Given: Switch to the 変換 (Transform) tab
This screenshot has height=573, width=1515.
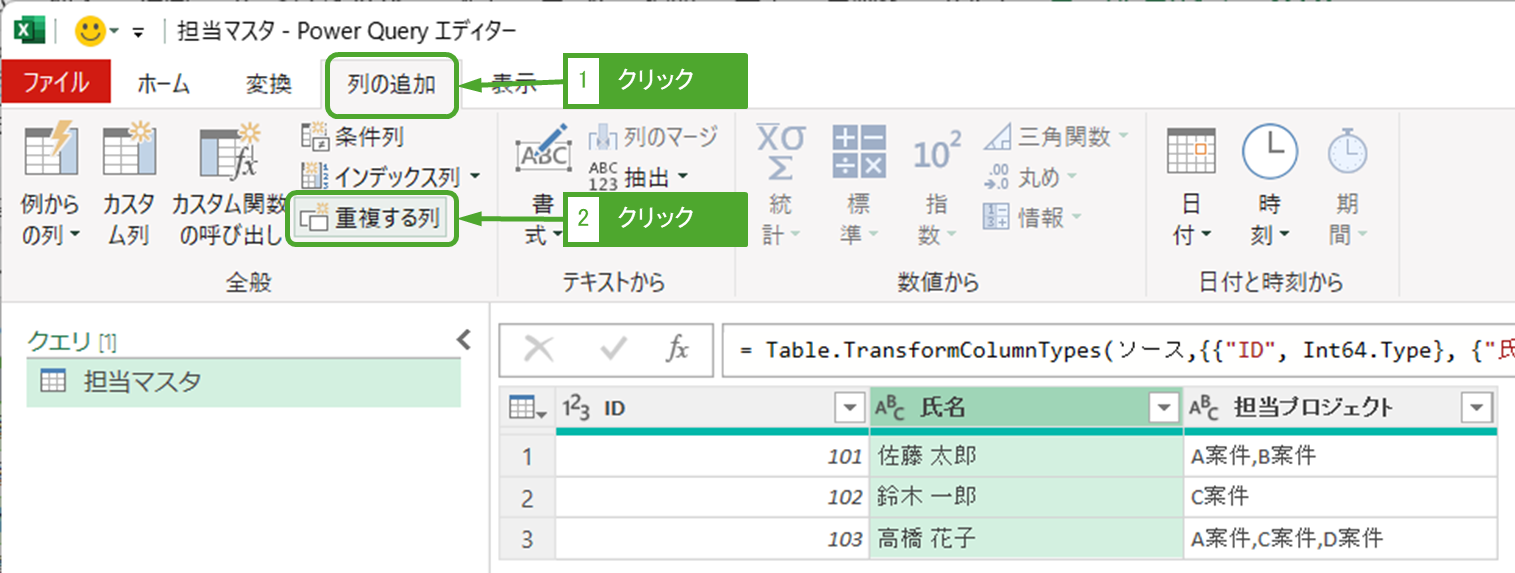Looking at the screenshot, I should [268, 84].
